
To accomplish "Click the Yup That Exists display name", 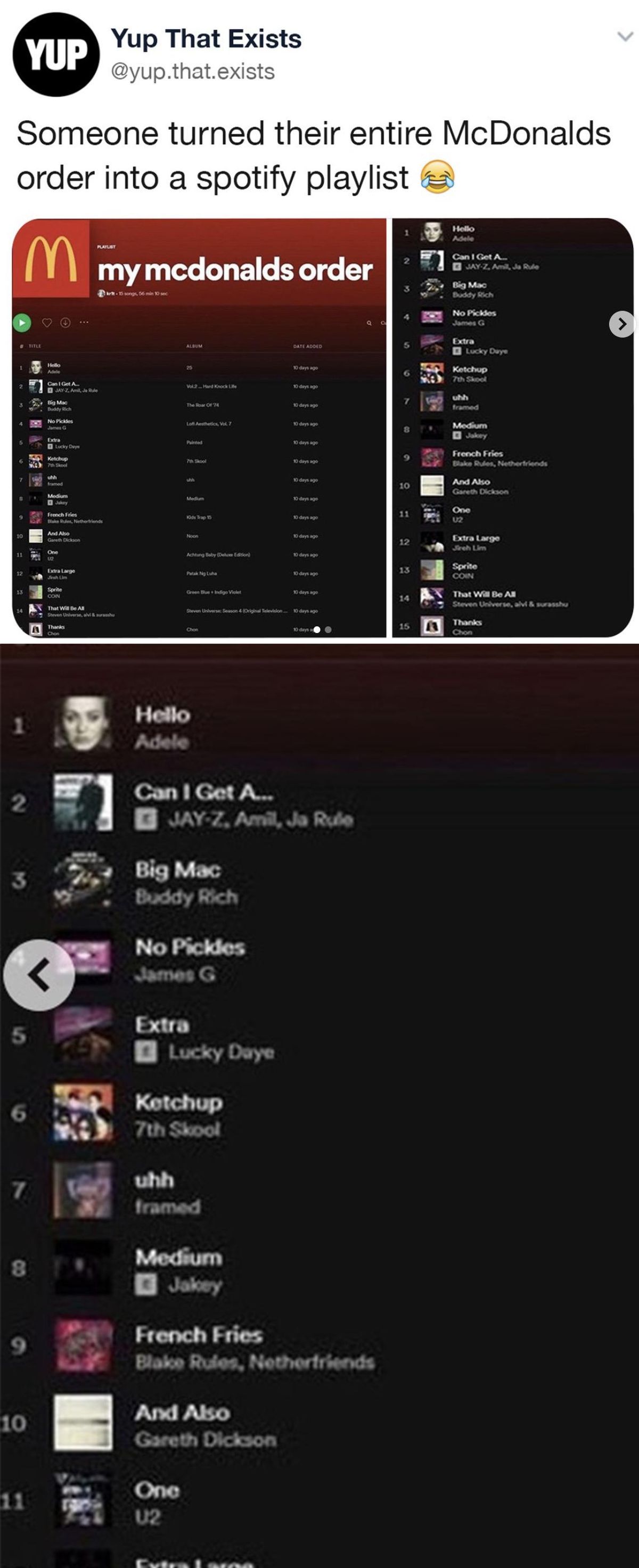I will point(206,38).
